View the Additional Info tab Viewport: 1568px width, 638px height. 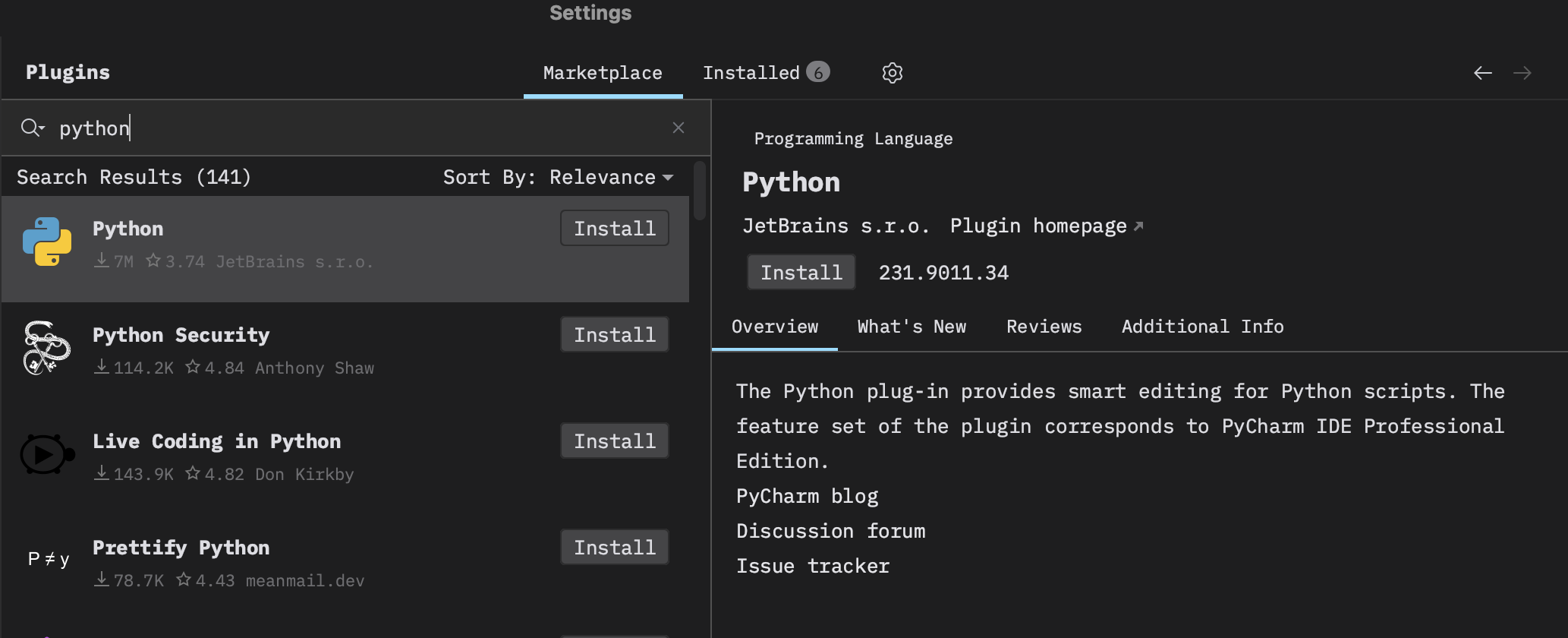pyautogui.click(x=1202, y=327)
